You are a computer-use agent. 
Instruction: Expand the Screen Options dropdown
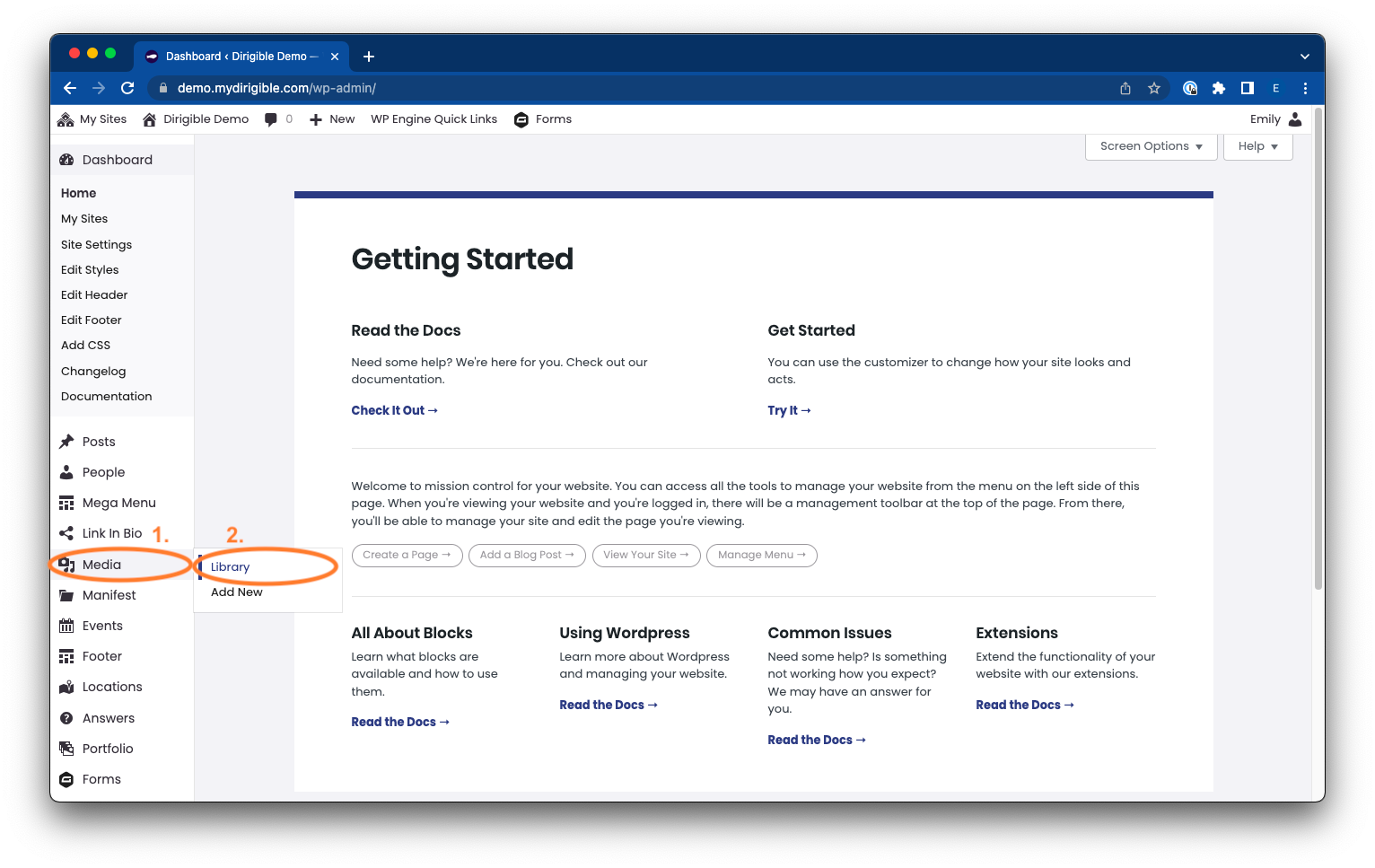1151,146
